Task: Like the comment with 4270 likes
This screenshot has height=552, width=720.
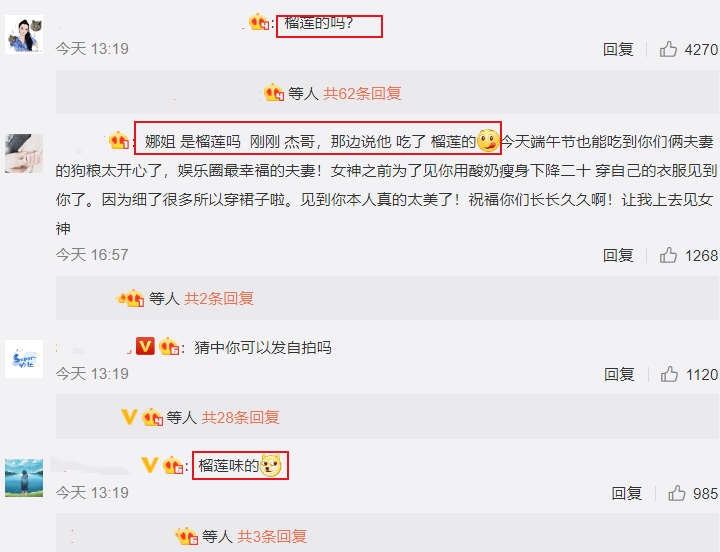Action: 668,49
